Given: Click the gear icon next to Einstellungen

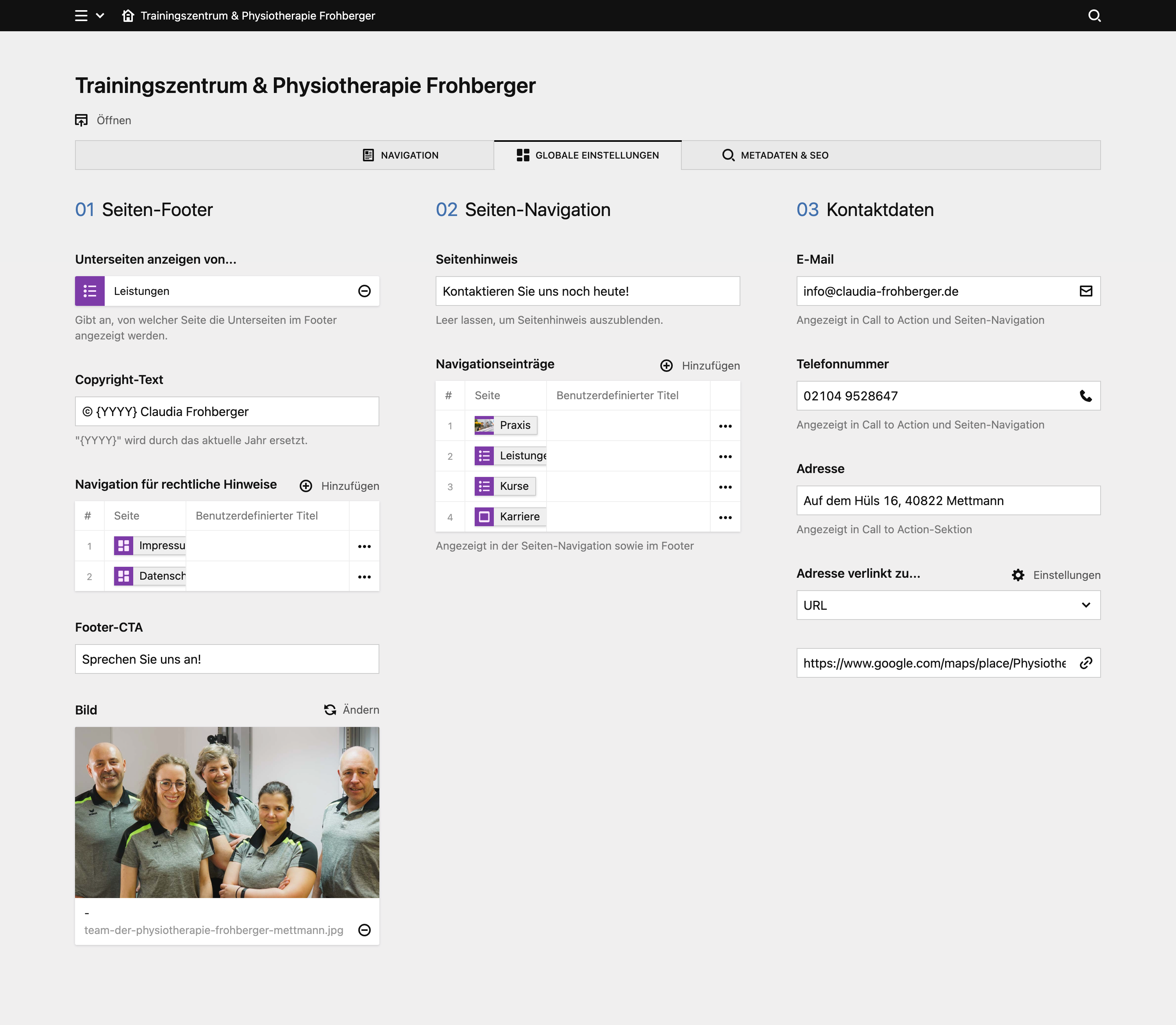Looking at the screenshot, I should pos(1019,575).
